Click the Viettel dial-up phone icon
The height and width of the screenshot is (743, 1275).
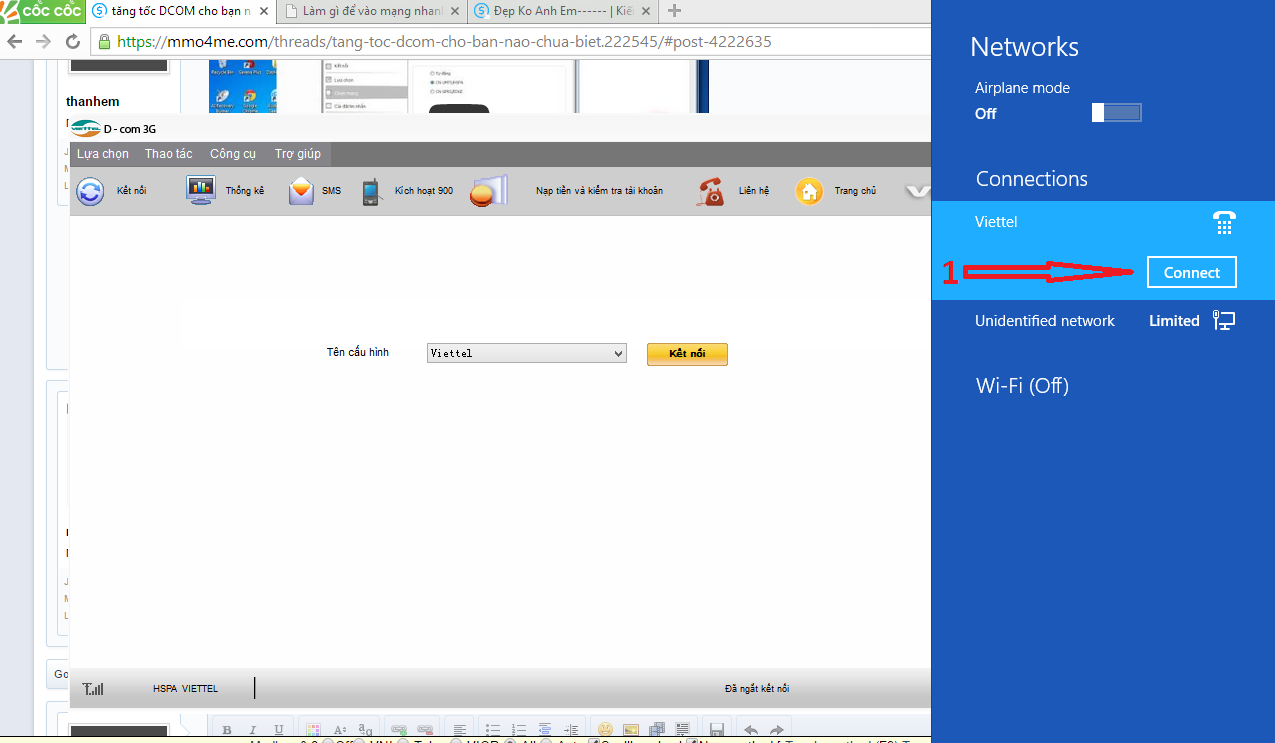1225,222
